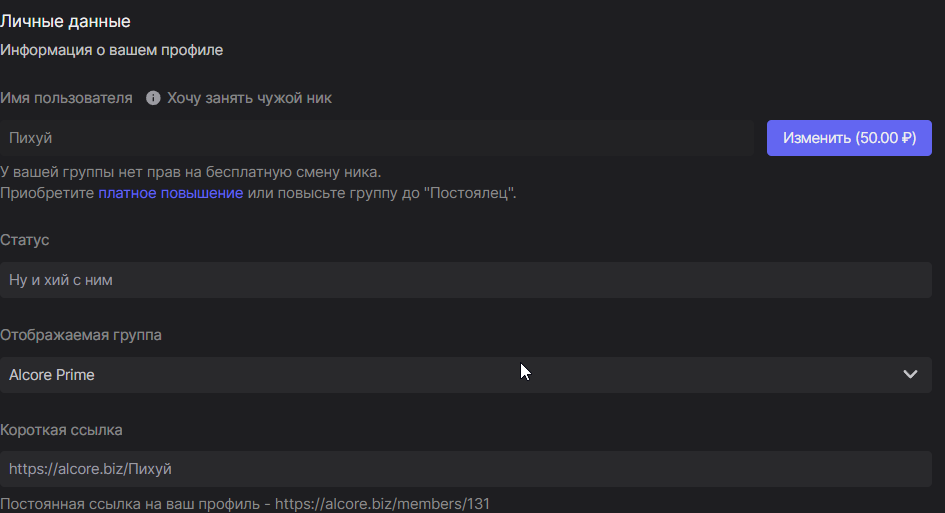Screen dimensions: 945x513
Task: Click the "Короткая ссылка" label
Action: [x=61, y=430]
